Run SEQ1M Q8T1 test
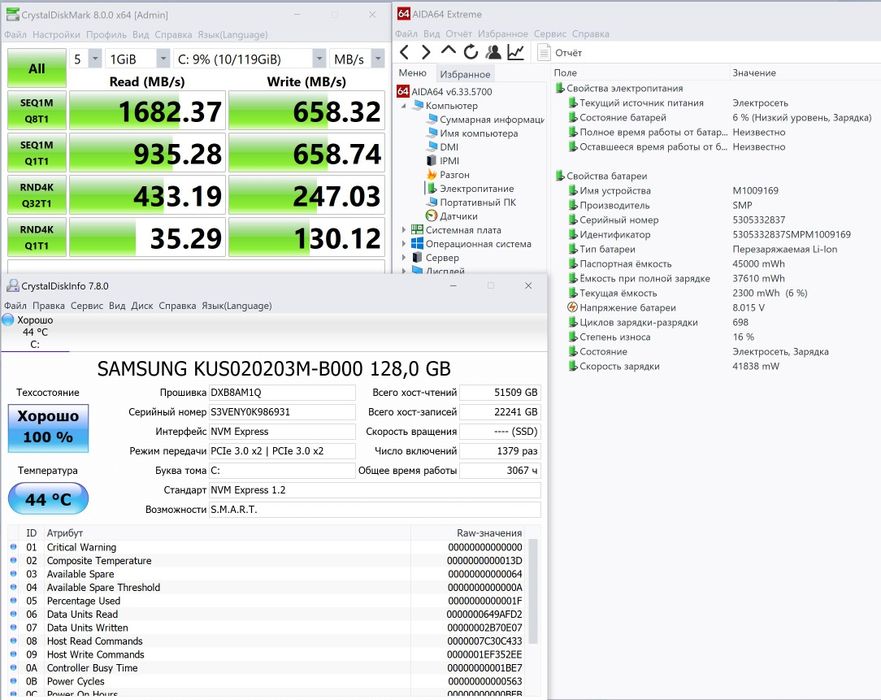Image resolution: width=881 pixels, height=700 pixels. coord(37,111)
